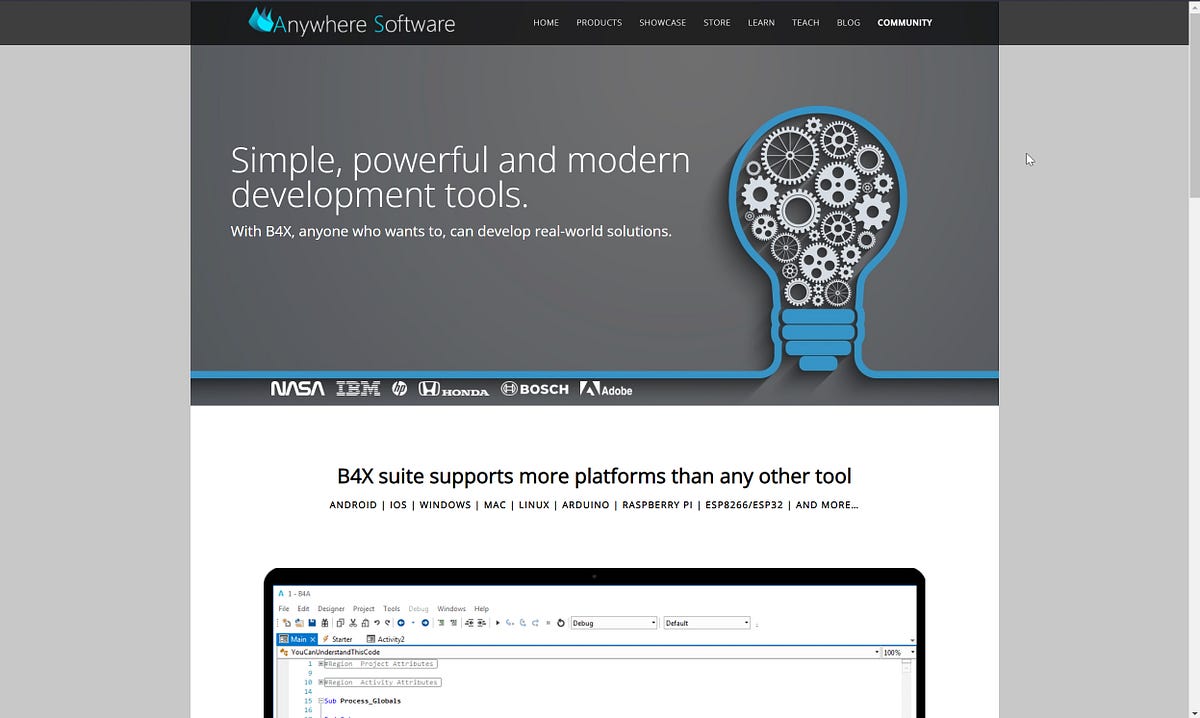This screenshot has height=718, width=1200.
Task: Expand the Activity Attributes region
Action: point(321,682)
